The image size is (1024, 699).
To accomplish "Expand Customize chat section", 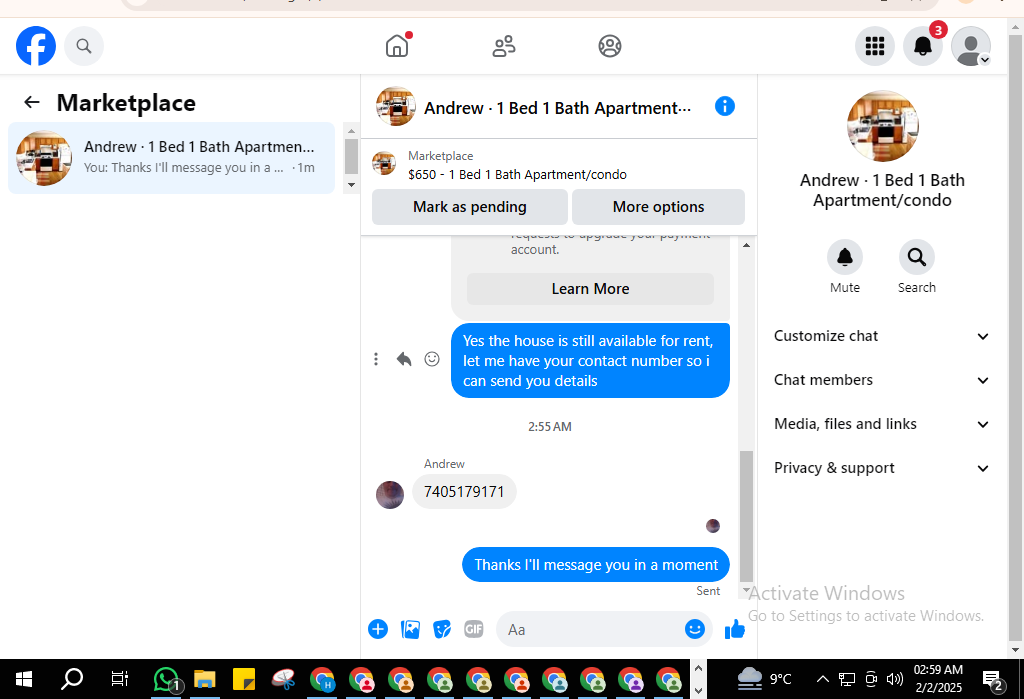I will pyautogui.click(x=881, y=336).
